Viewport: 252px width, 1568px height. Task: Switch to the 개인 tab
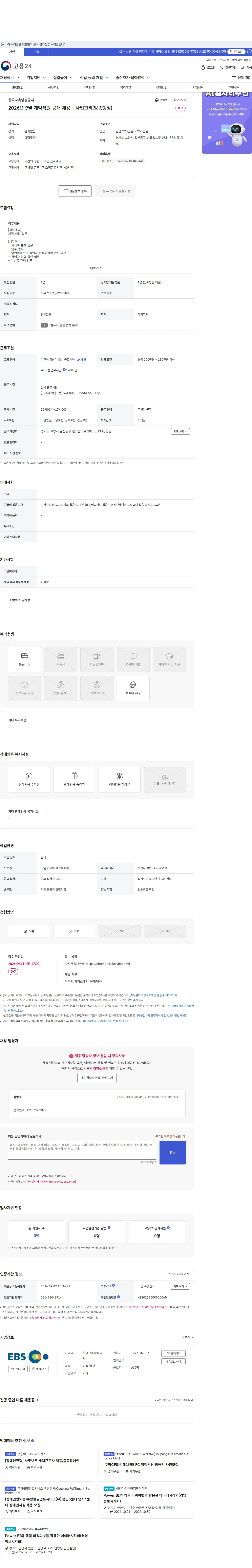coord(12,52)
